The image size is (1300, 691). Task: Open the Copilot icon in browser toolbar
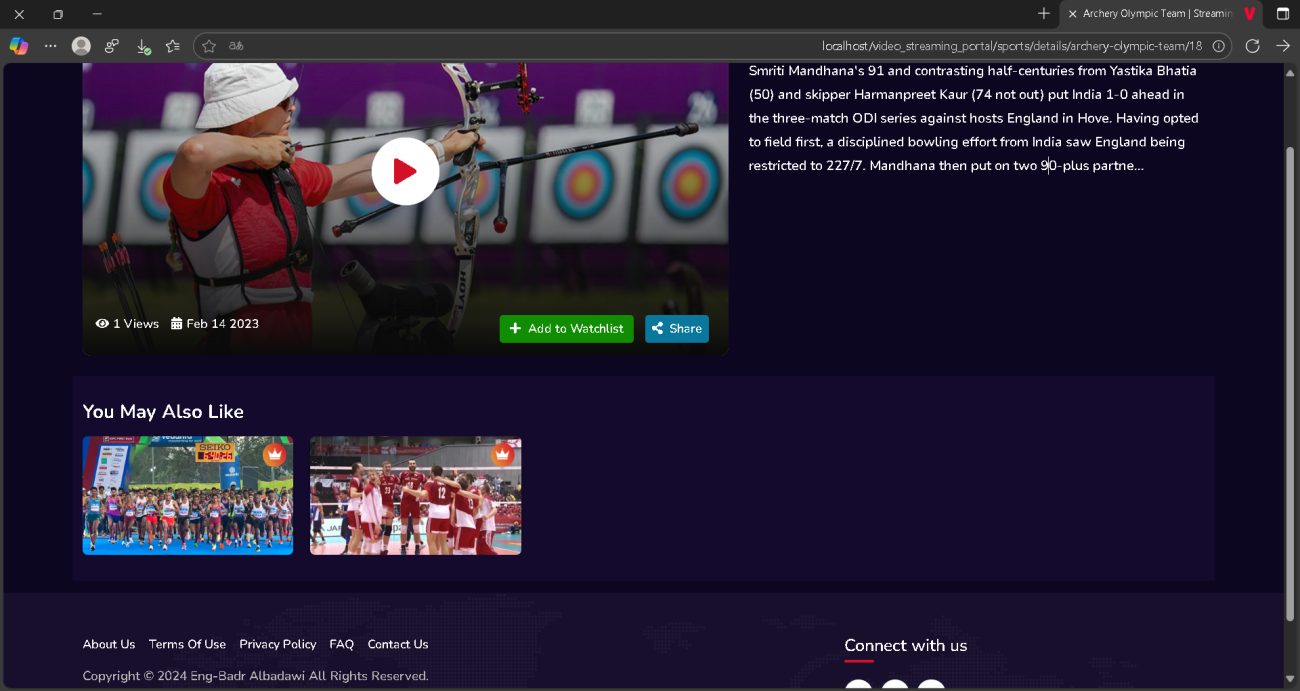tap(18, 46)
